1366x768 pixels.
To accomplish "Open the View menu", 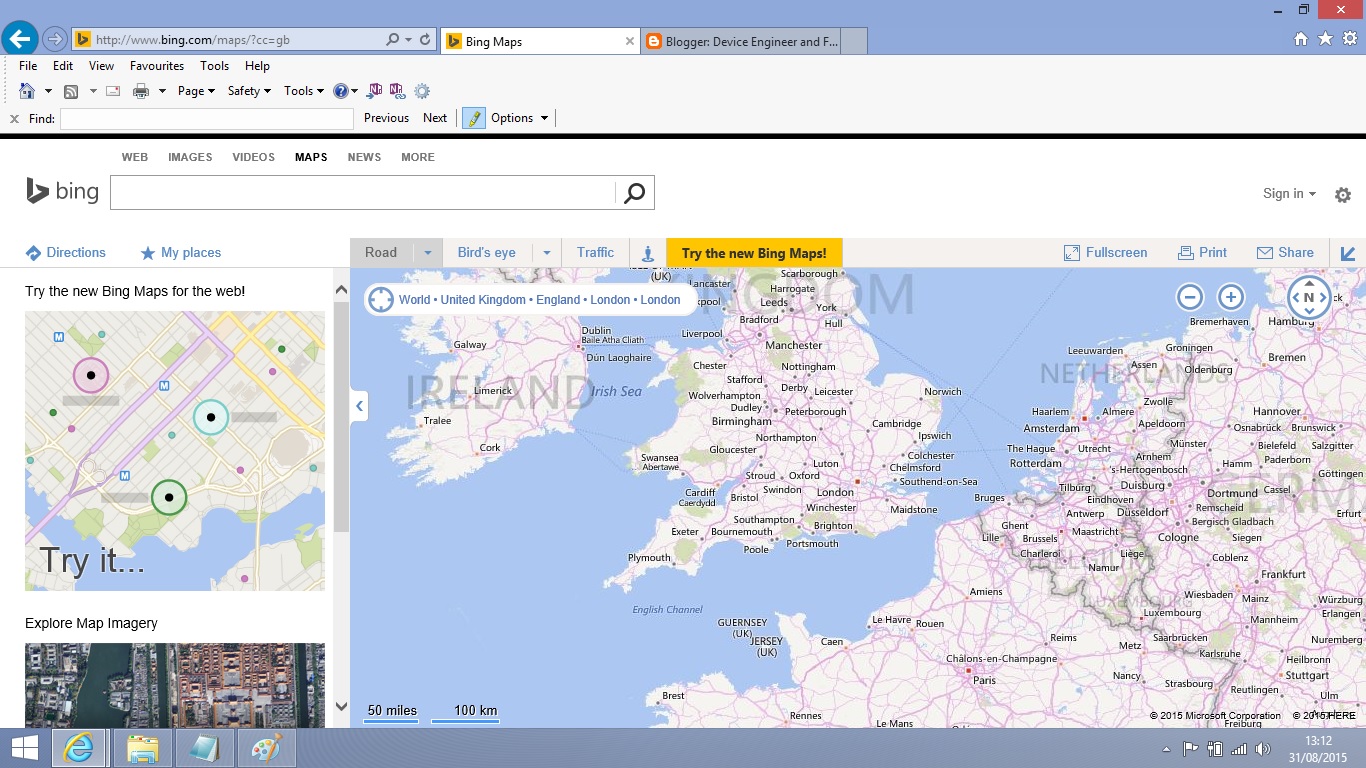I will pos(102,66).
